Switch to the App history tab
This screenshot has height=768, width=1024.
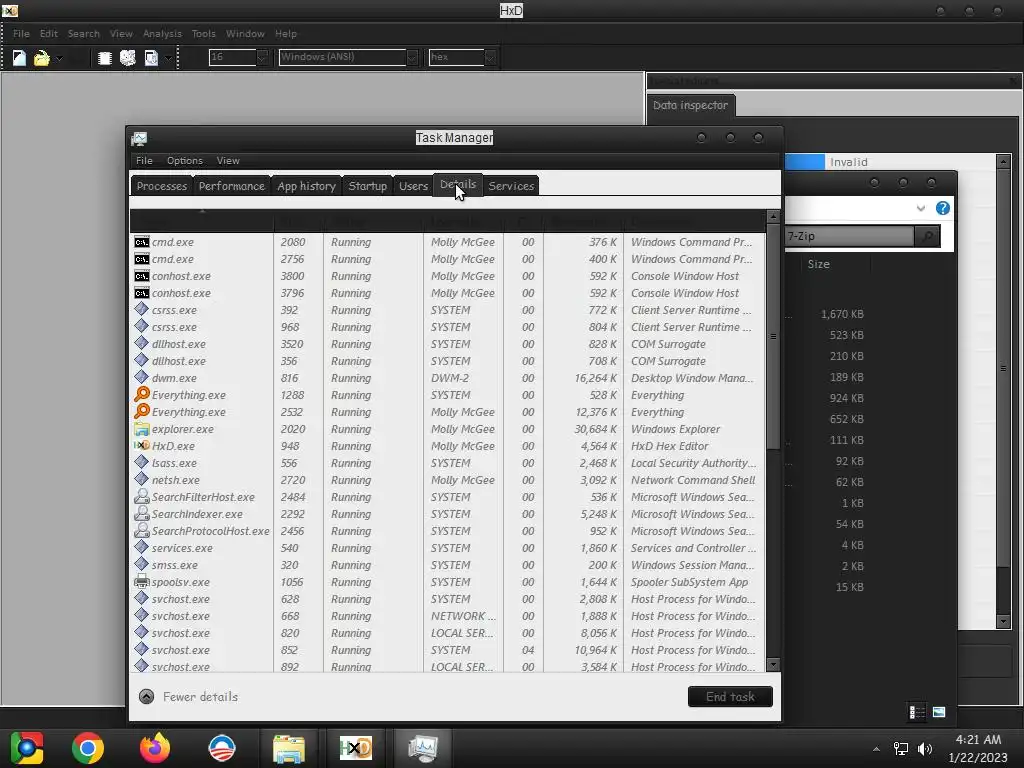[x=306, y=185]
